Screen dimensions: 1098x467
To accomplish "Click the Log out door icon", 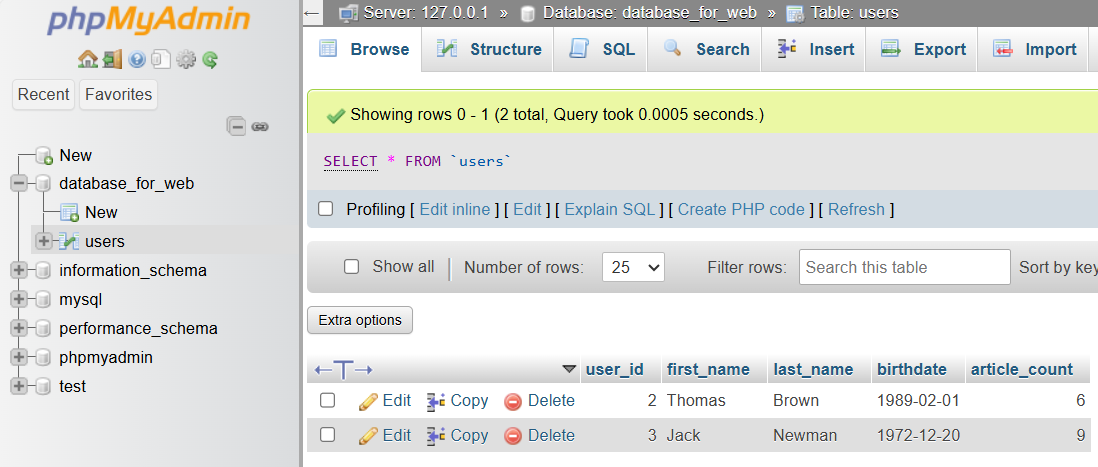I will pyautogui.click(x=112, y=60).
